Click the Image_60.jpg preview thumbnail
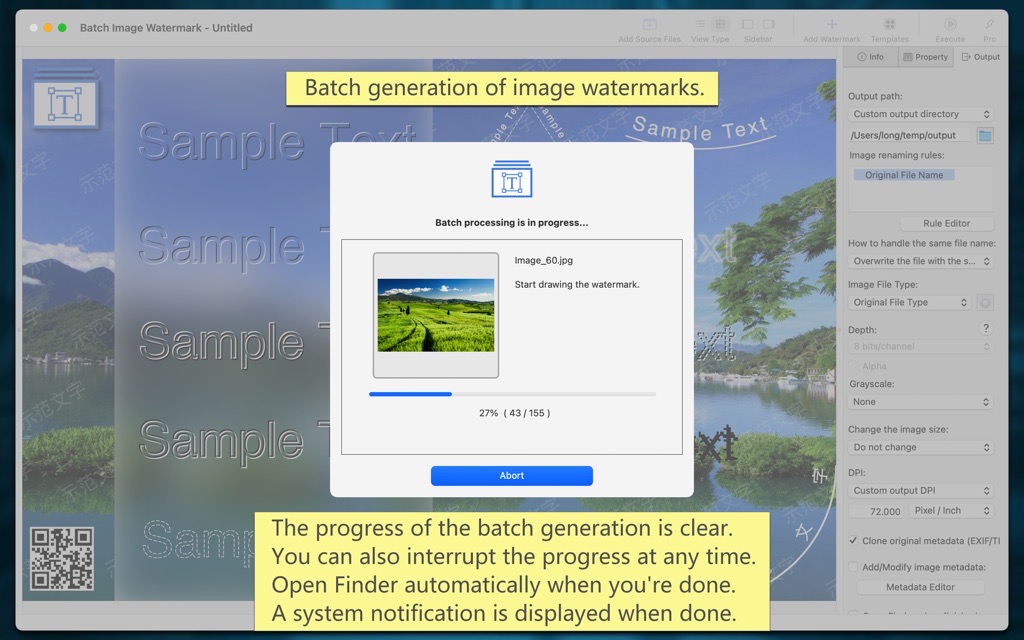This screenshot has width=1024, height=640. tap(436, 315)
